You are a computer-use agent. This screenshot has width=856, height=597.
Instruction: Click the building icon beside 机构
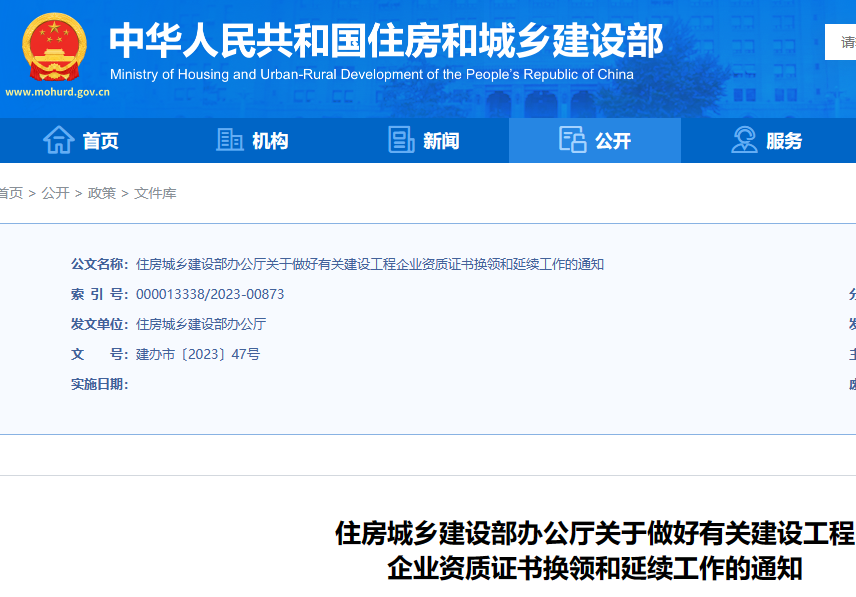[x=230, y=140]
